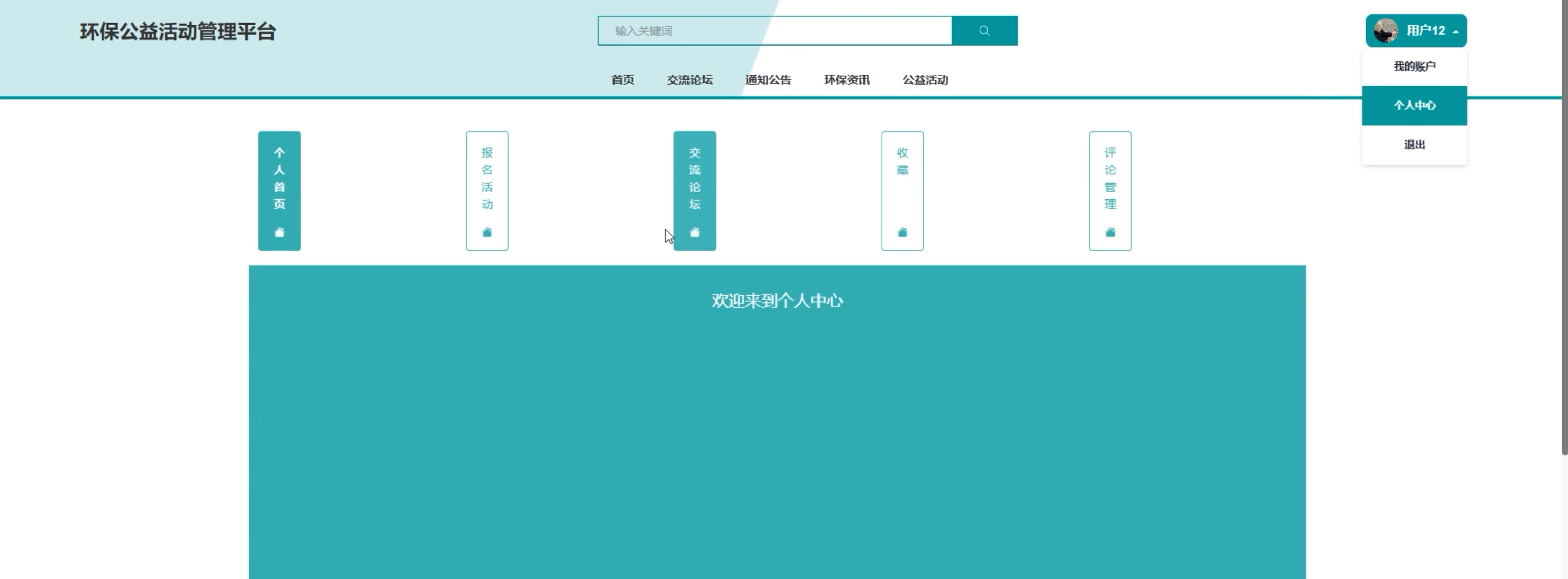This screenshot has width=1568, height=579.
Task: Collapse the 用户12 dropdown arrow
Action: tap(1456, 32)
